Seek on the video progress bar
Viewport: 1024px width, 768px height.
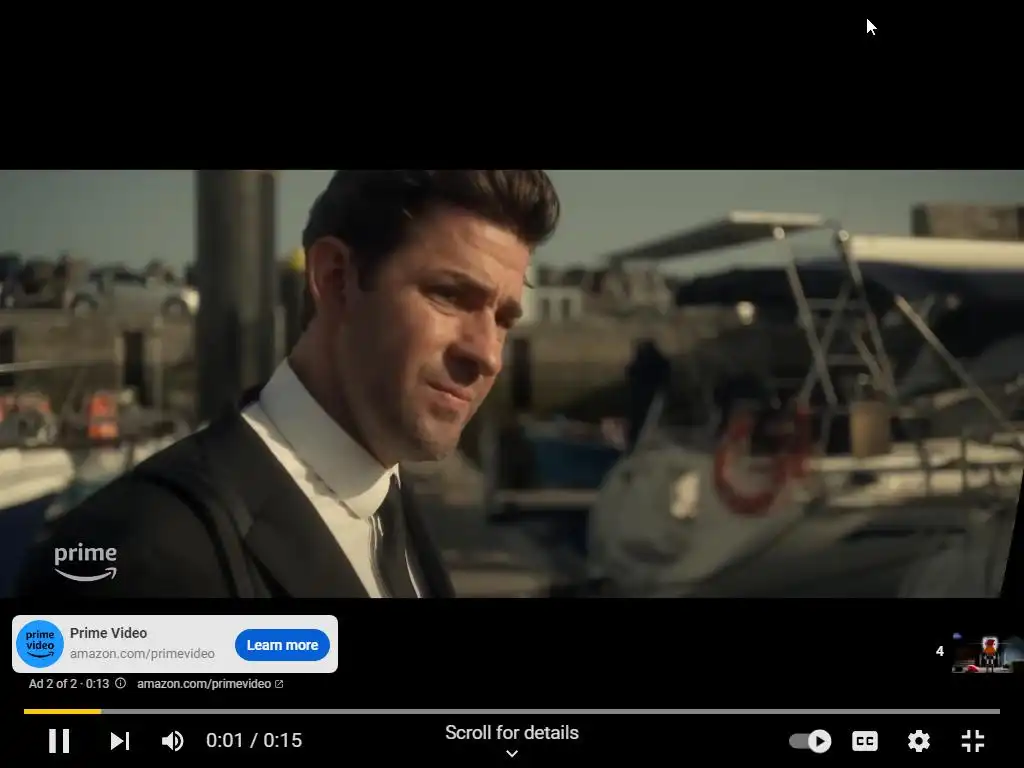click(511, 711)
